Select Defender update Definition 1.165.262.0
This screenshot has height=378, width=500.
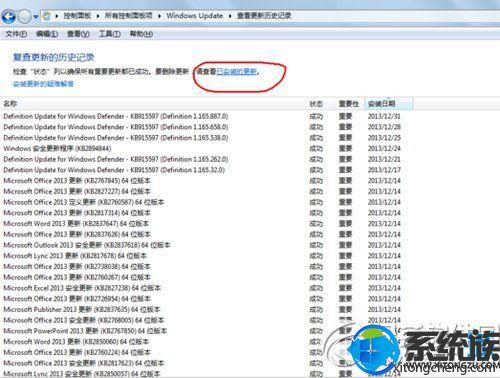116,159
